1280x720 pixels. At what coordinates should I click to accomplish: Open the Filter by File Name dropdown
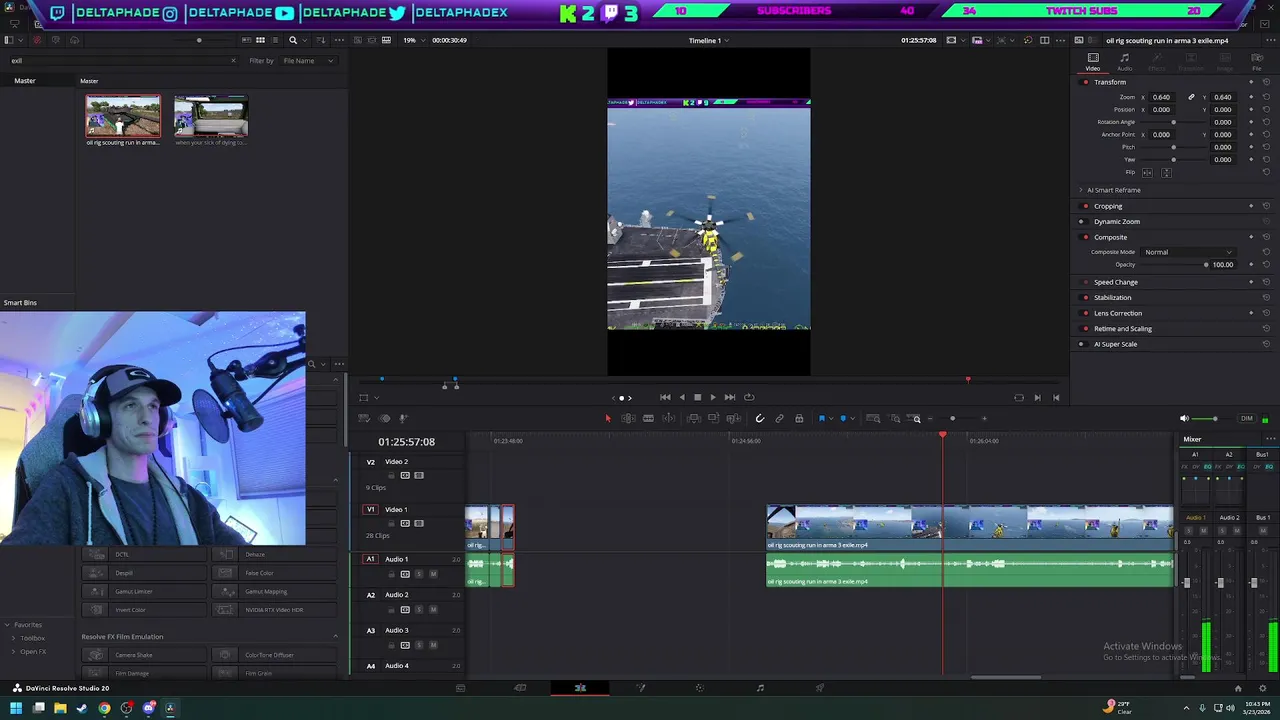308,61
